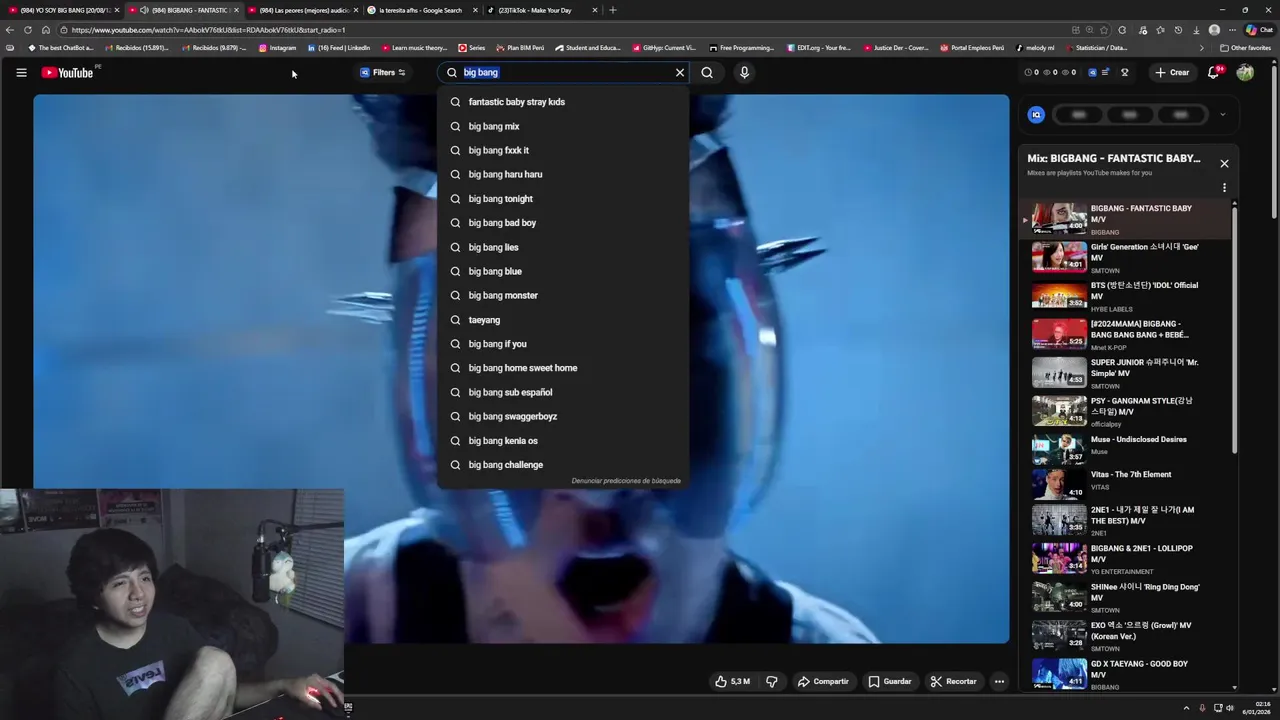This screenshot has width=1280, height=720.
Task: Play Girls' Generation 'Gee' MV from playlist
Action: [x=1125, y=257]
